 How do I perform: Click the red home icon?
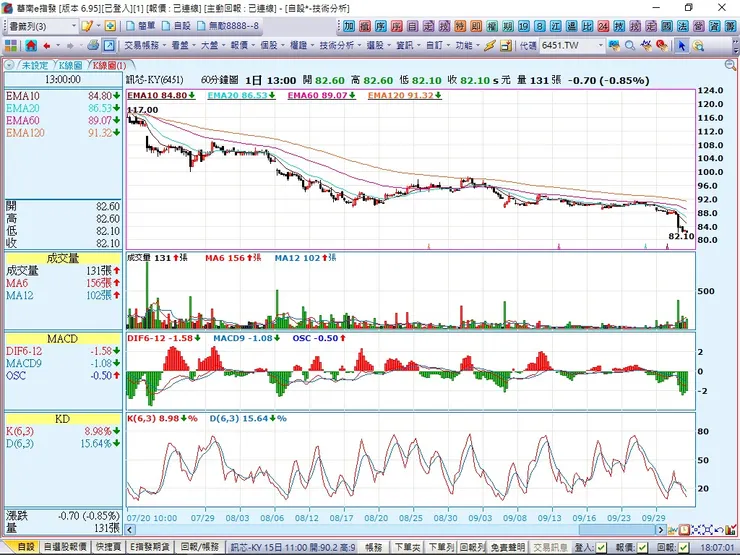(31, 46)
